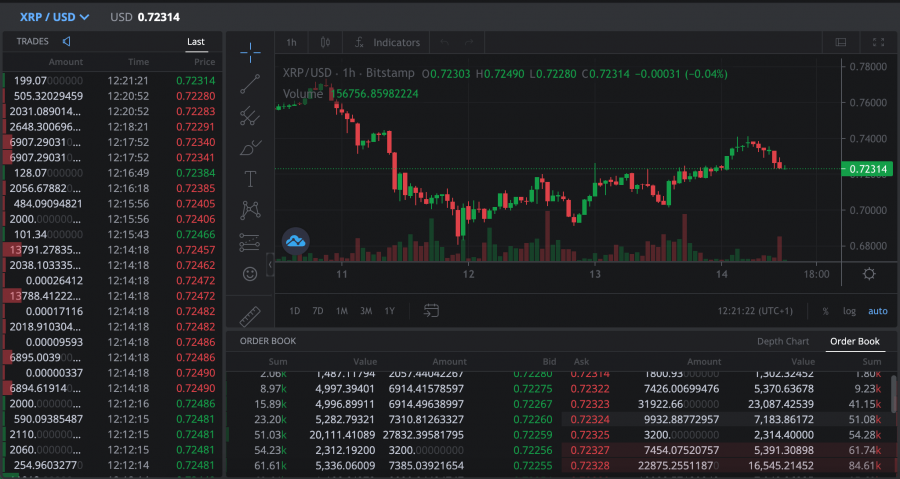Open the candlestick chart style selector
This screenshot has height=479, width=900.
point(325,43)
